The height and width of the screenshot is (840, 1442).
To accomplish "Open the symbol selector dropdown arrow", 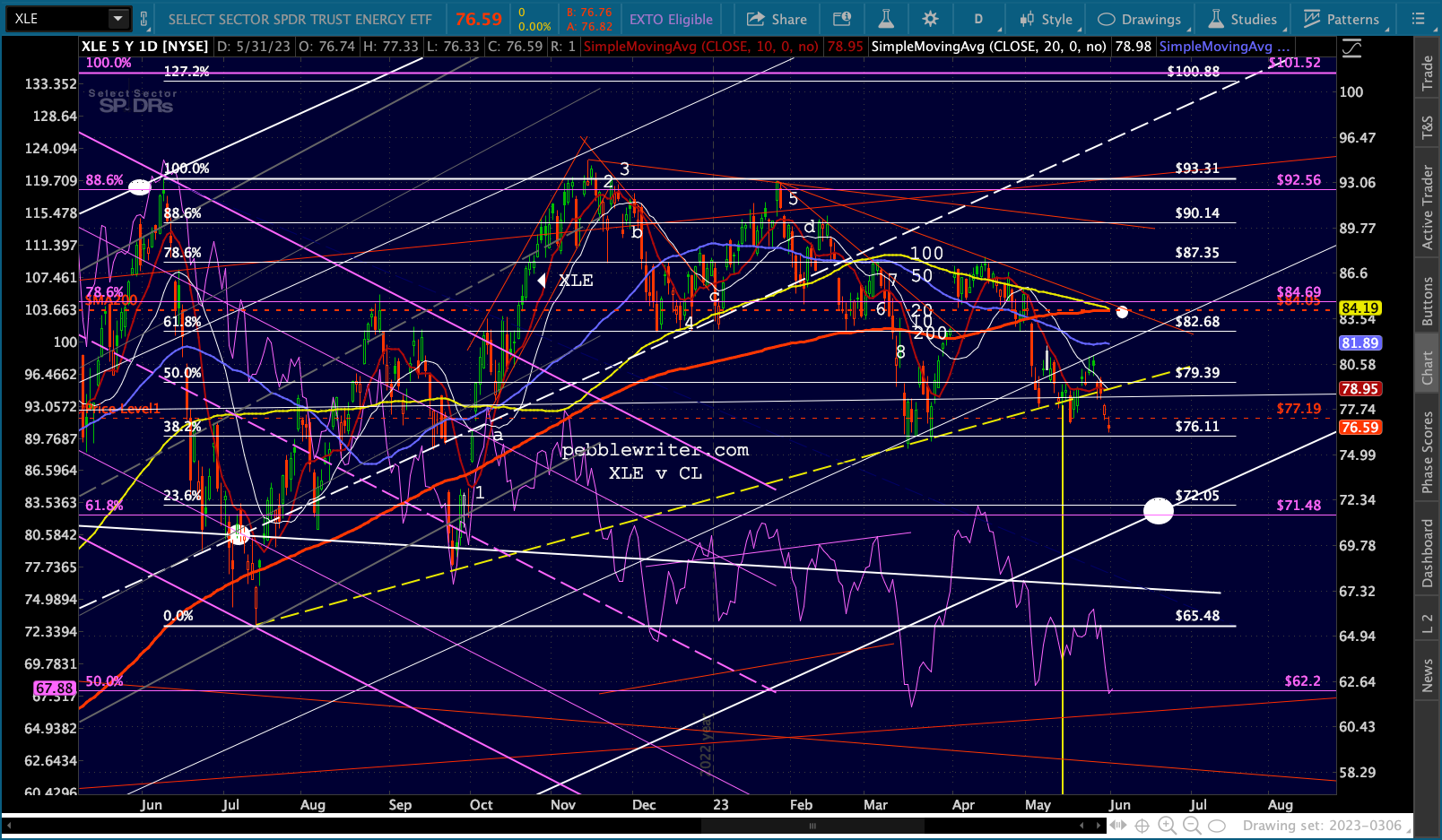I will 118,19.
